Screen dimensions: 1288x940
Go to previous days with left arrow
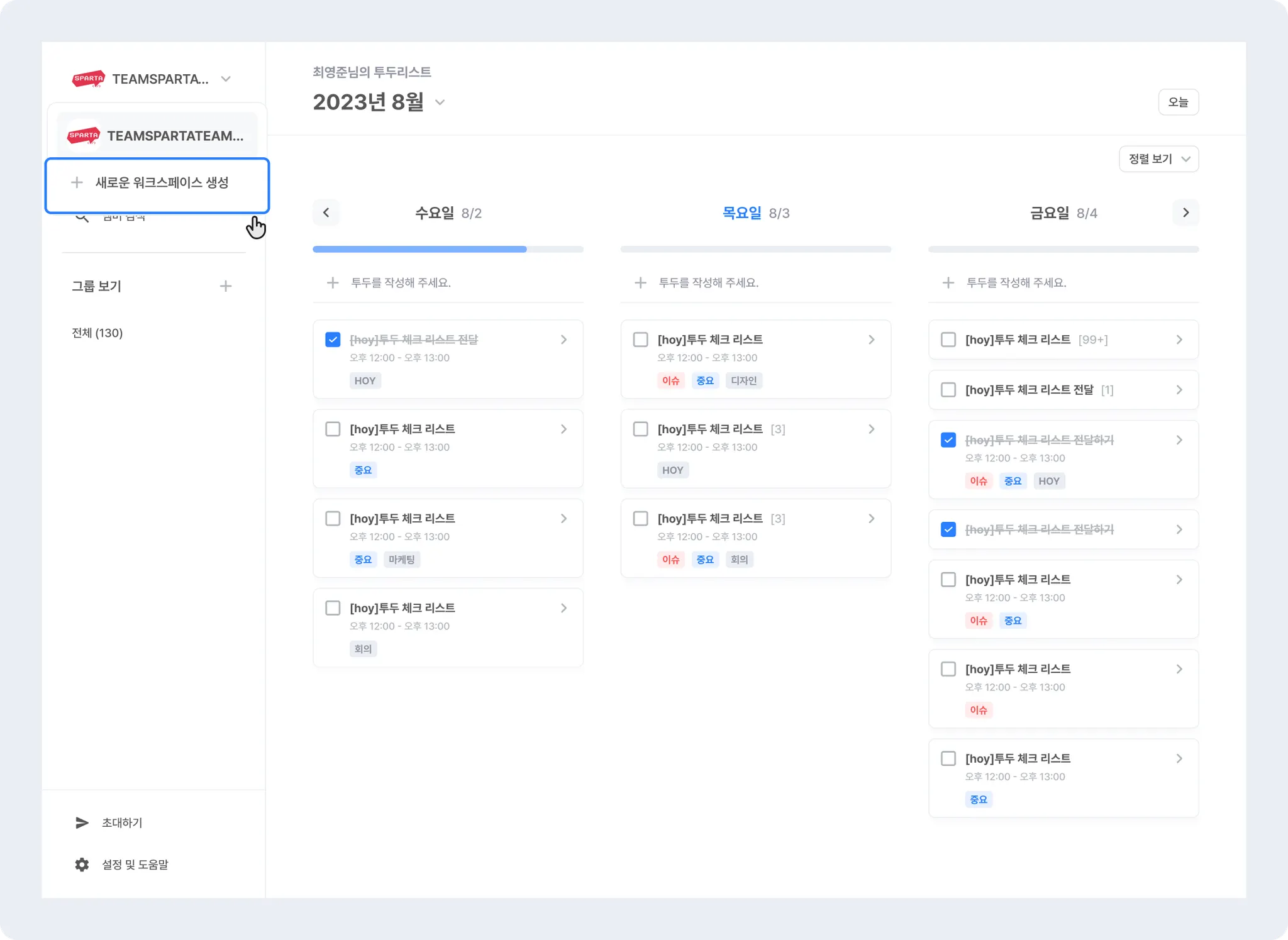point(326,213)
